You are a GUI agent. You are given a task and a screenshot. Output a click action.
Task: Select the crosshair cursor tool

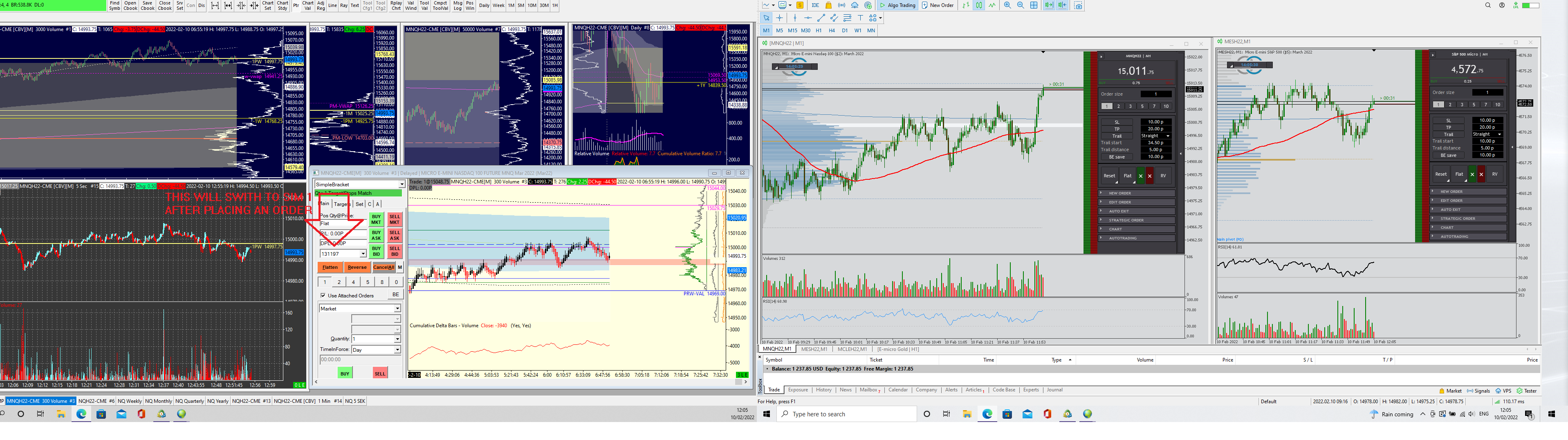780,18
